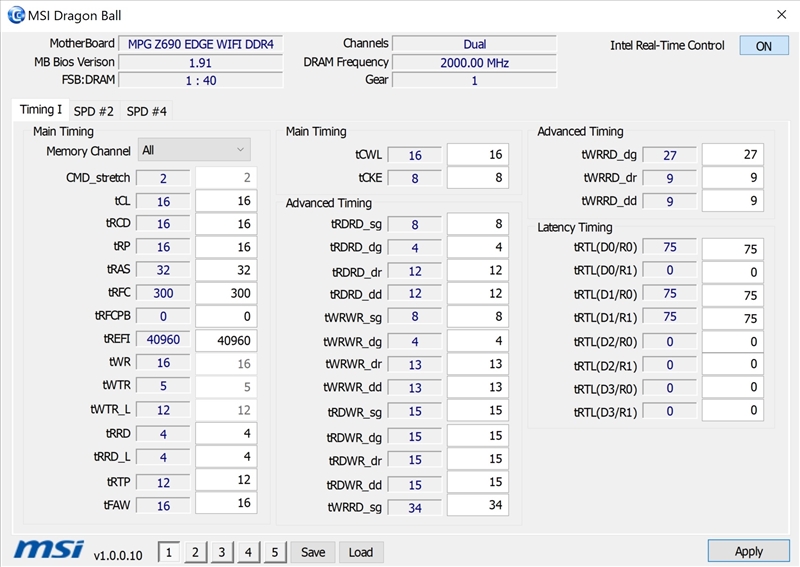Click the Load profile button
The image size is (800, 567).
click(361, 552)
